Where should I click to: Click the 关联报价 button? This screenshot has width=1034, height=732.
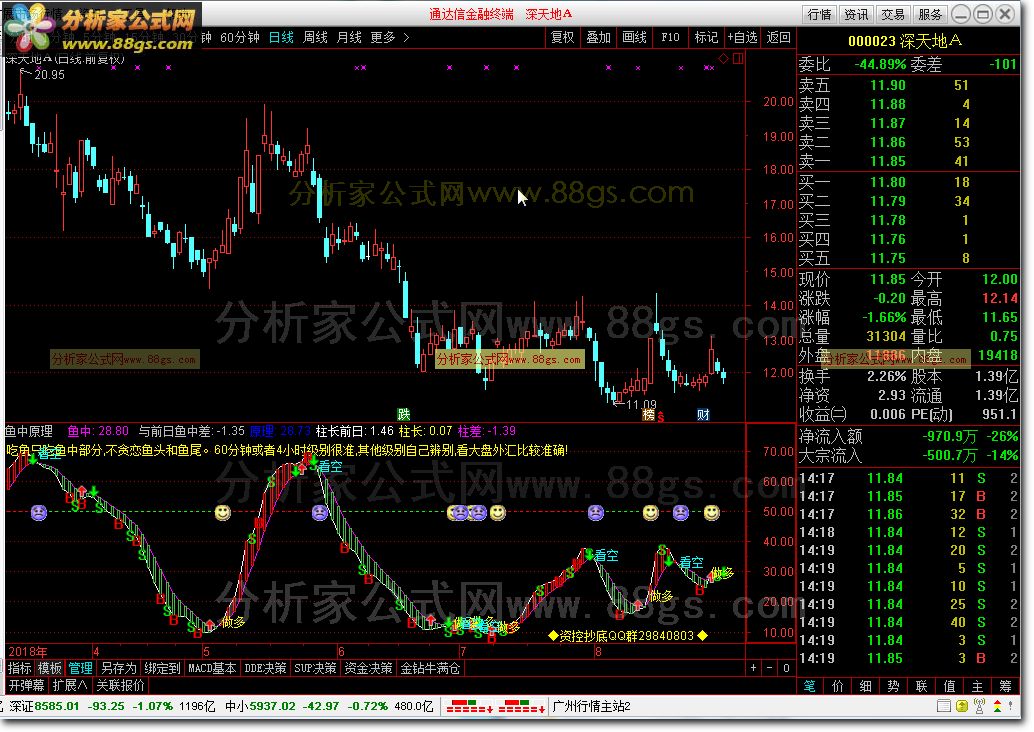(120, 685)
